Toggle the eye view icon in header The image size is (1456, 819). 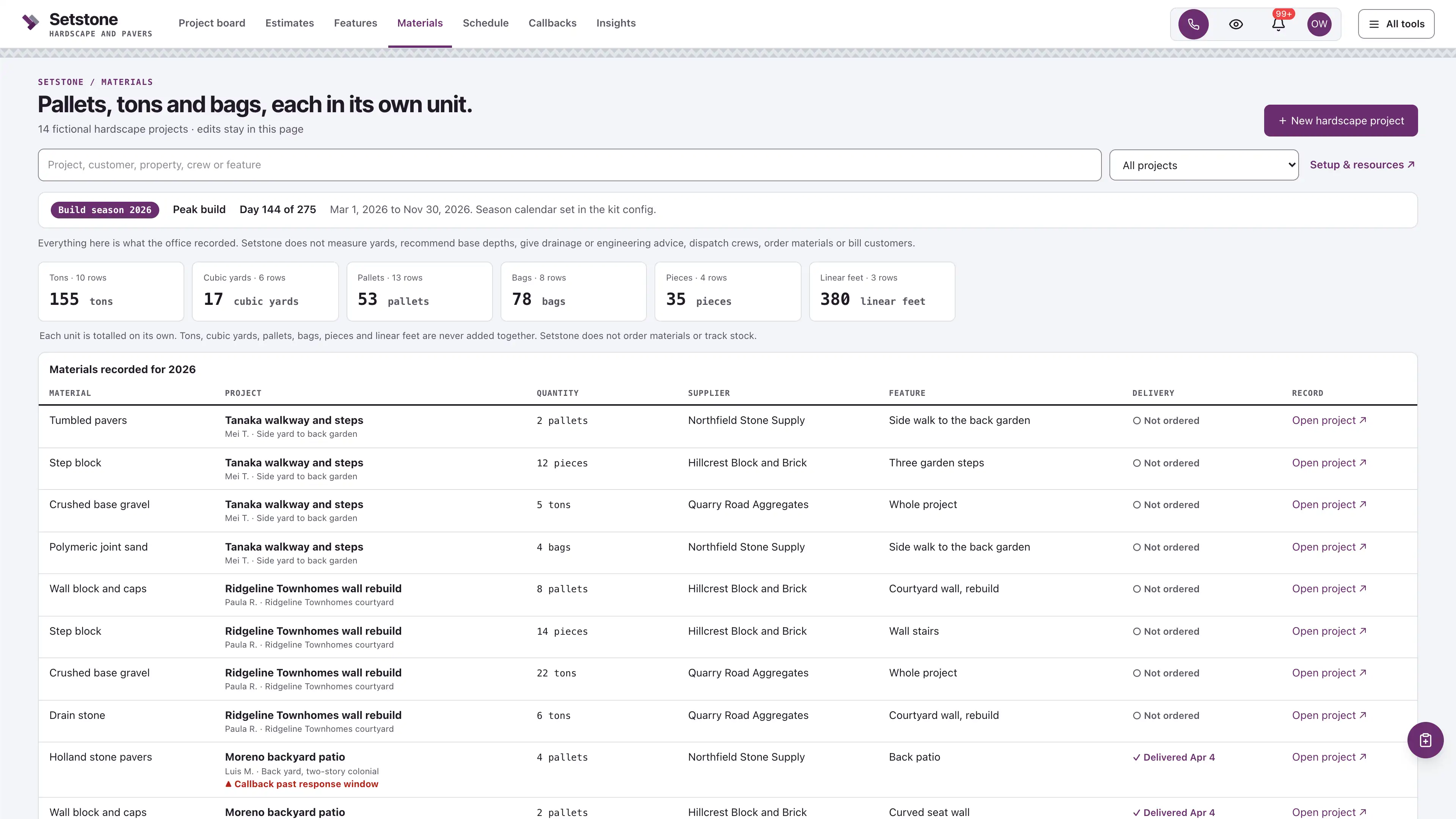point(1236,24)
